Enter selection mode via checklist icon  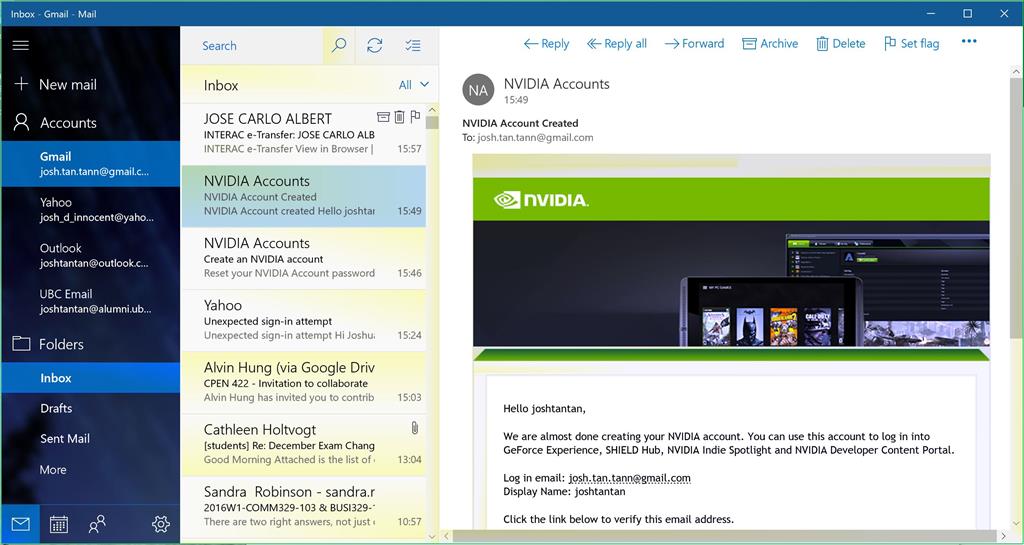[x=413, y=45]
